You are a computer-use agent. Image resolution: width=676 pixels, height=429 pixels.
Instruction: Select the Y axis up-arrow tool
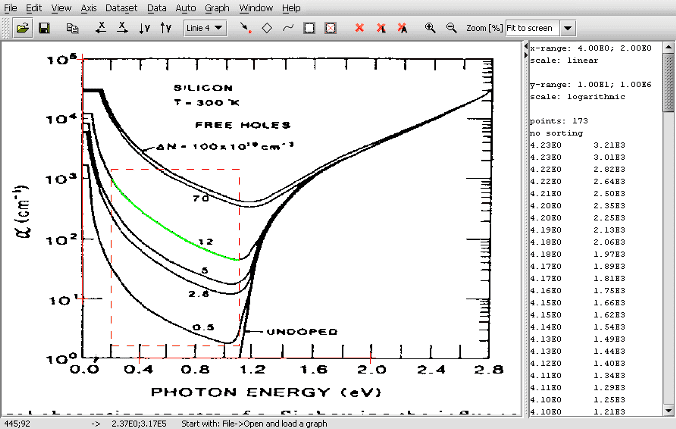[x=166, y=28]
